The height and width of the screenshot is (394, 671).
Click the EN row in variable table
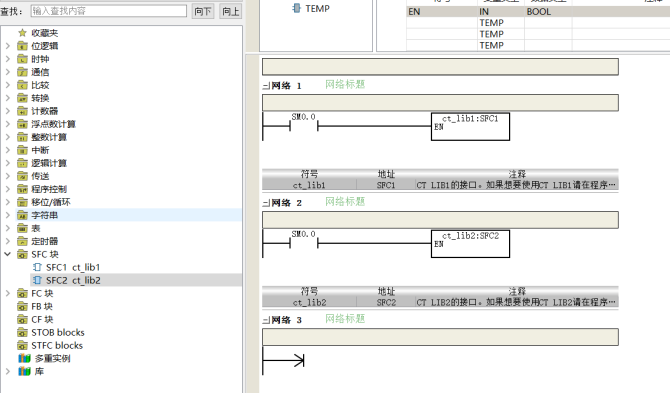pos(538,12)
